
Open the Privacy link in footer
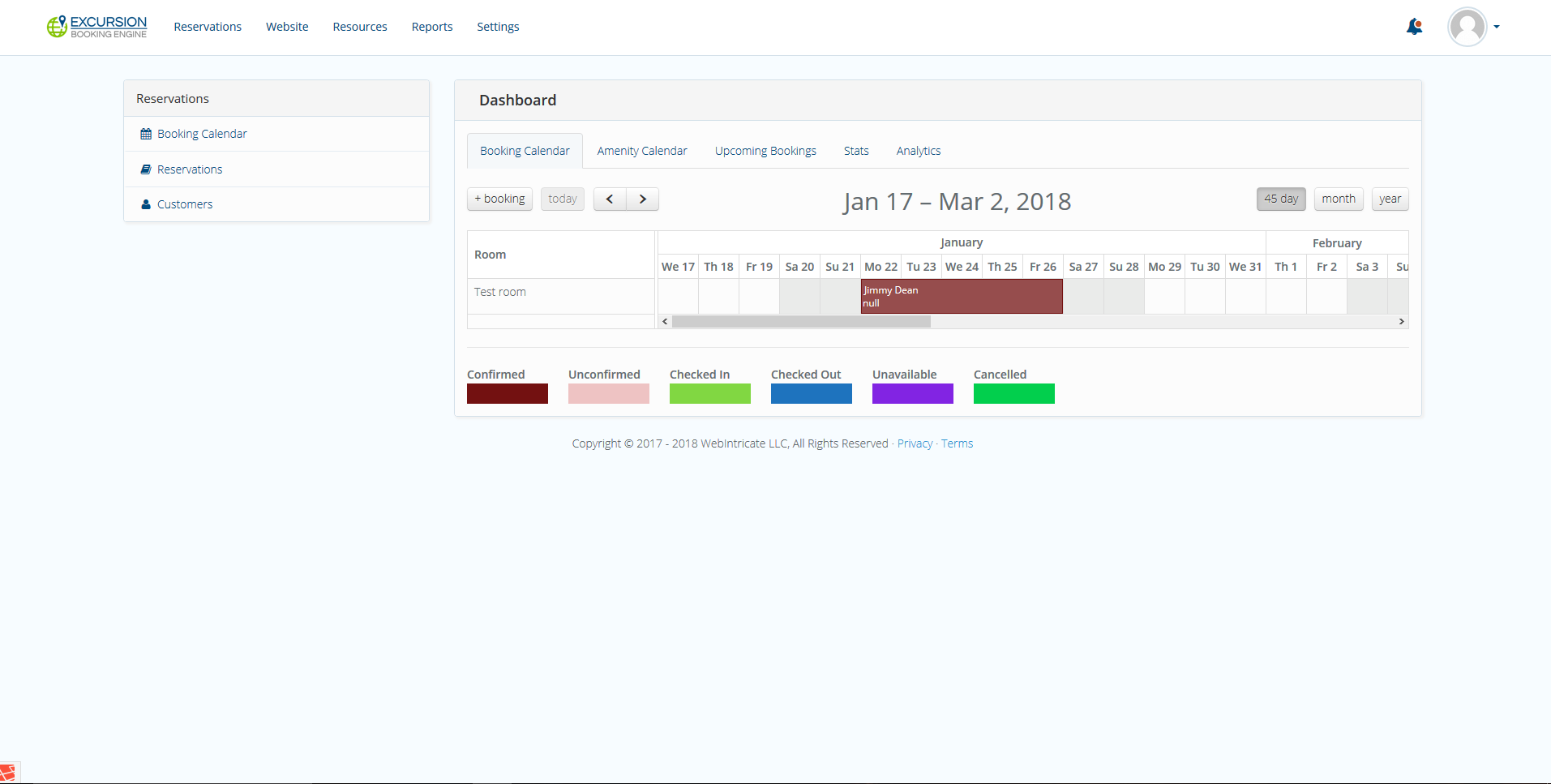[915, 443]
